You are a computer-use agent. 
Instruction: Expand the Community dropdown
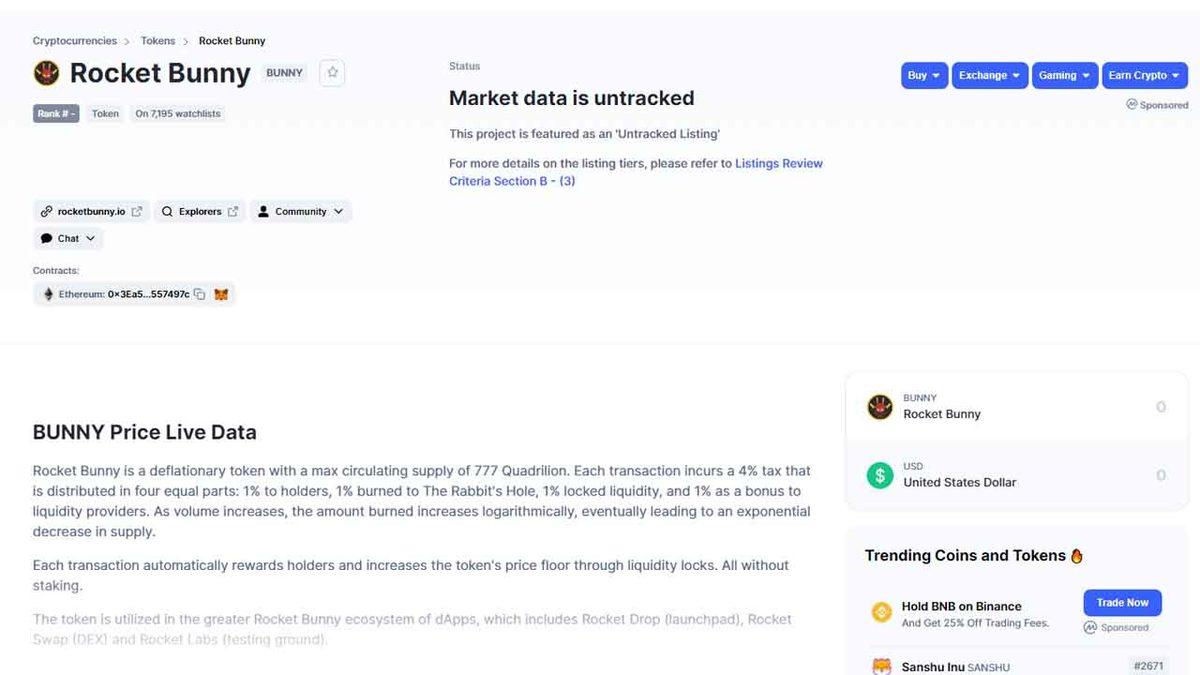[301, 211]
